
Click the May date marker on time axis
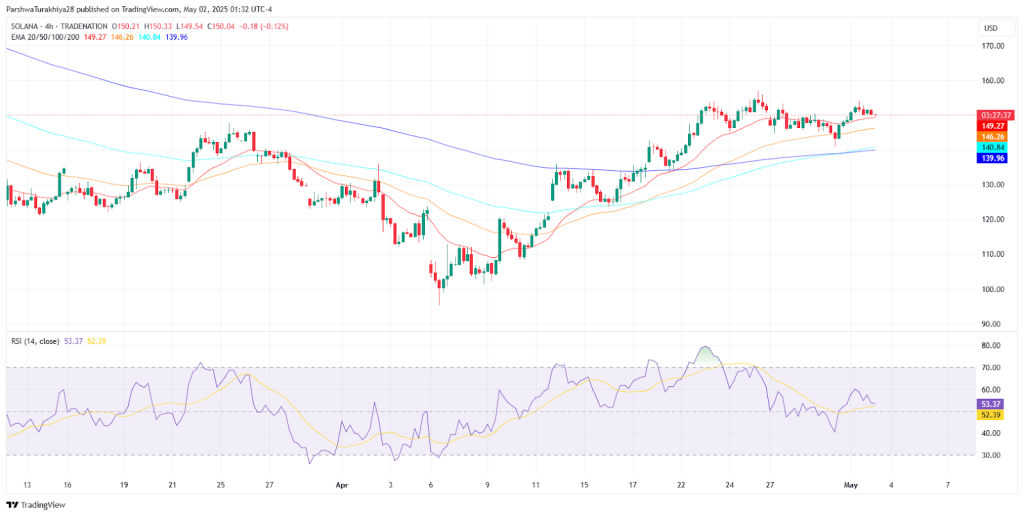point(850,485)
